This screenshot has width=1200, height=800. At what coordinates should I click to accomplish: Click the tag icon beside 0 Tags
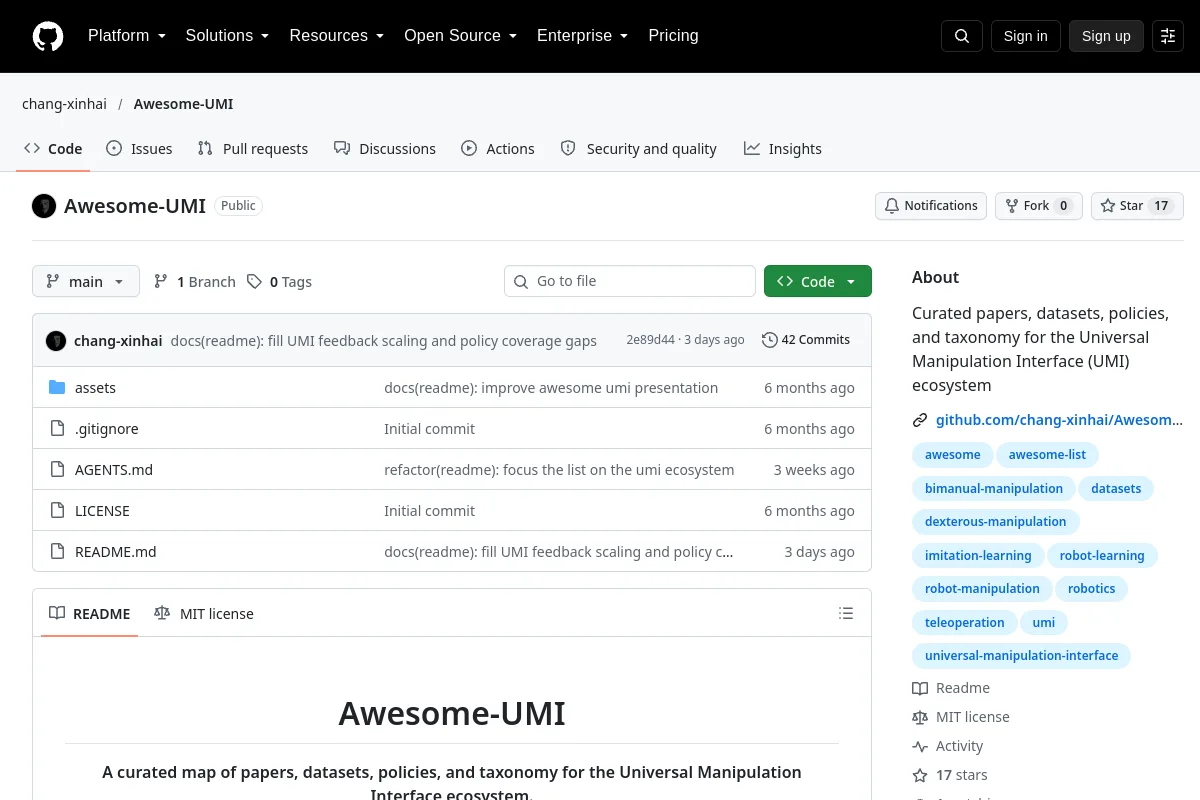[255, 282]
